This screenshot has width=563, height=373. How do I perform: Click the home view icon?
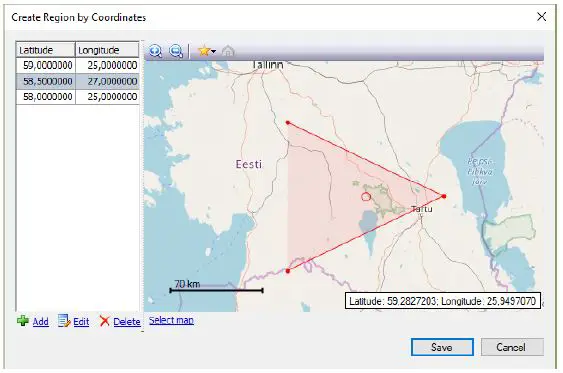(228, 51)
